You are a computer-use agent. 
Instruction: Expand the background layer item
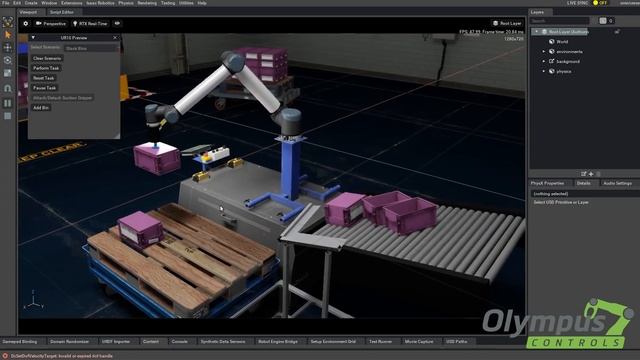(x=544, y=62)
